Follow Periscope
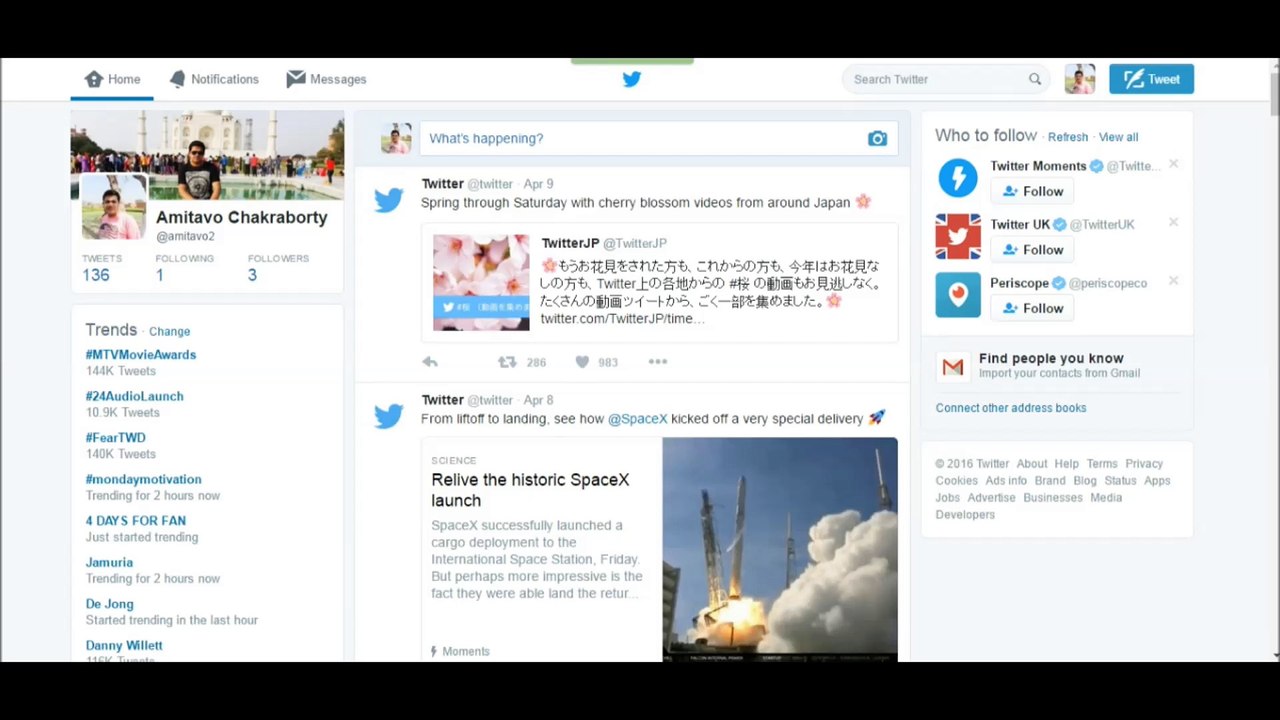The width and height of the screenshot is (1280, 720). tap(1032, 308)
